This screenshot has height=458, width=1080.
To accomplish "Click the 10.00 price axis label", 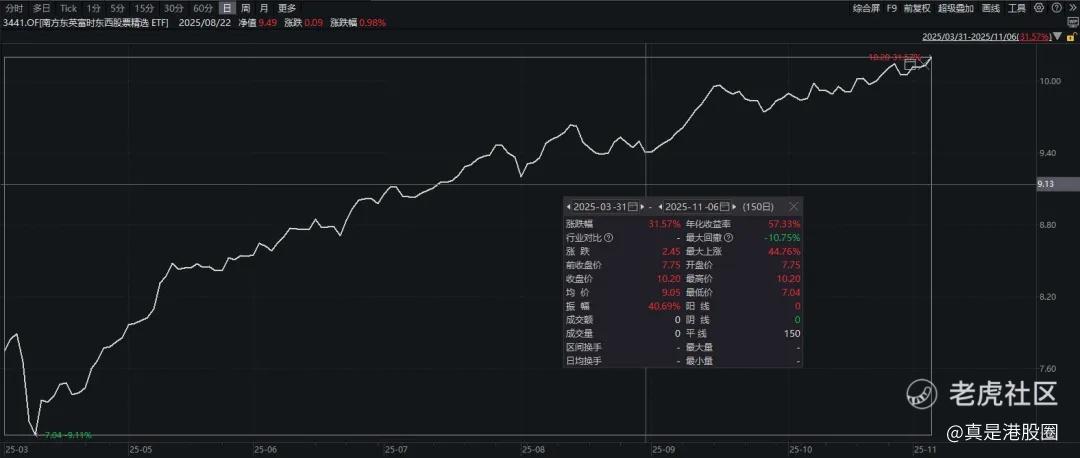I will tap(1050, 81).
